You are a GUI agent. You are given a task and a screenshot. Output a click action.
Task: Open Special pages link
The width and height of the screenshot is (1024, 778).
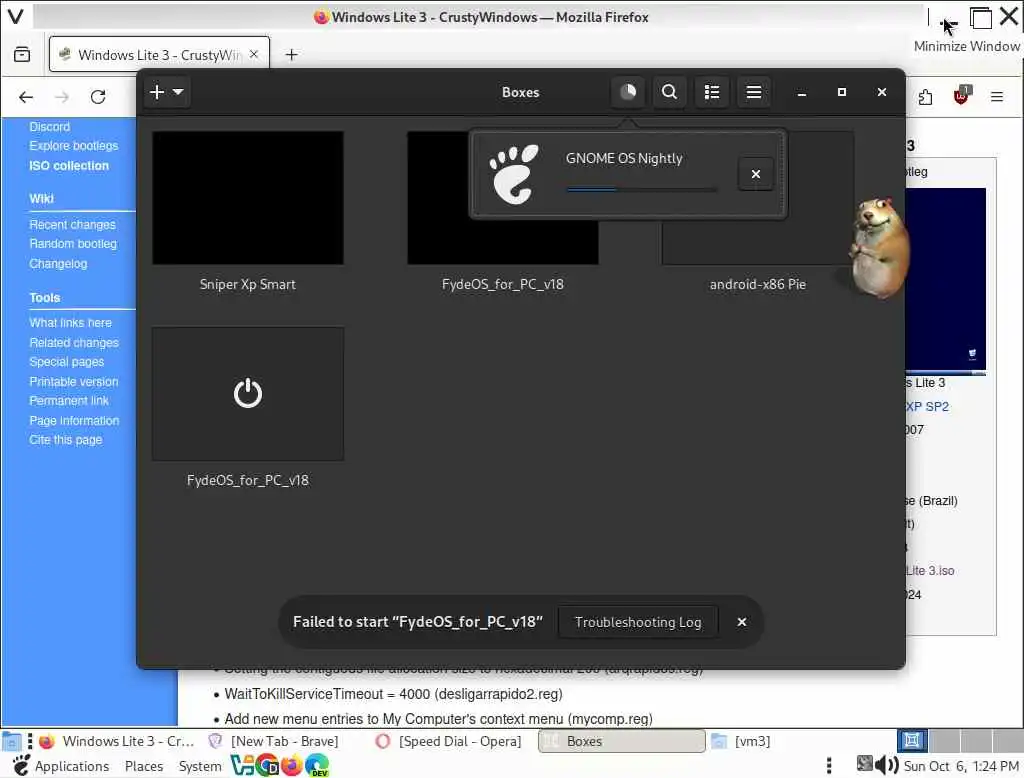pyautogui.click(x=67, y=362)
